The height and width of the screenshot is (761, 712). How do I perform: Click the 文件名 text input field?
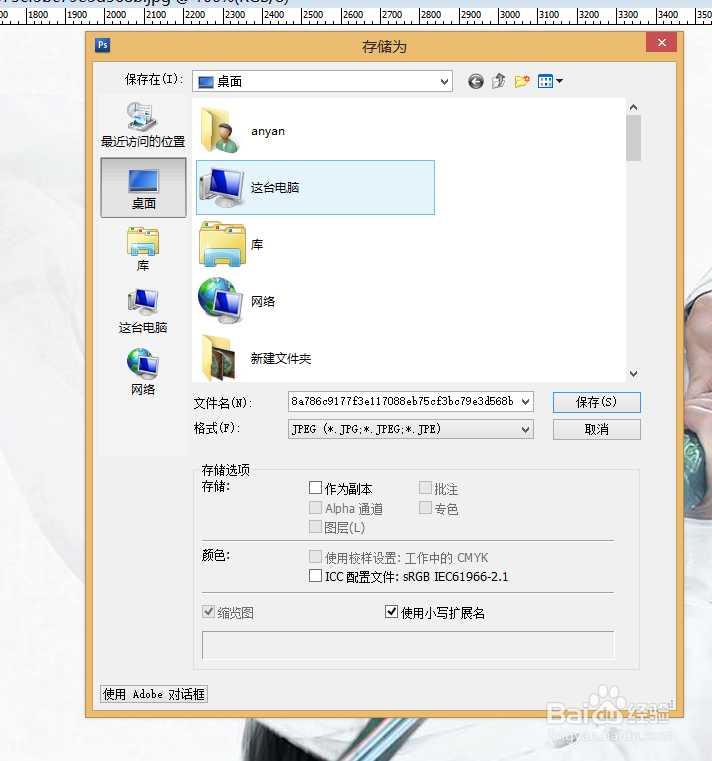pos(403,402)
